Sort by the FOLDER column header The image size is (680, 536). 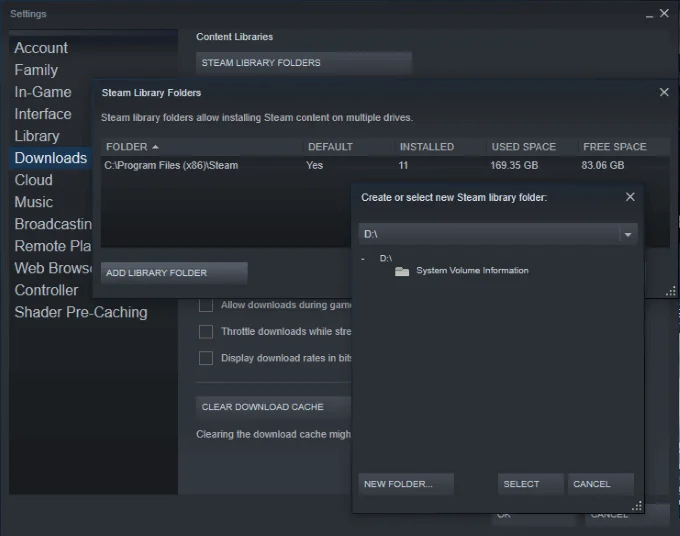(201, 147)
